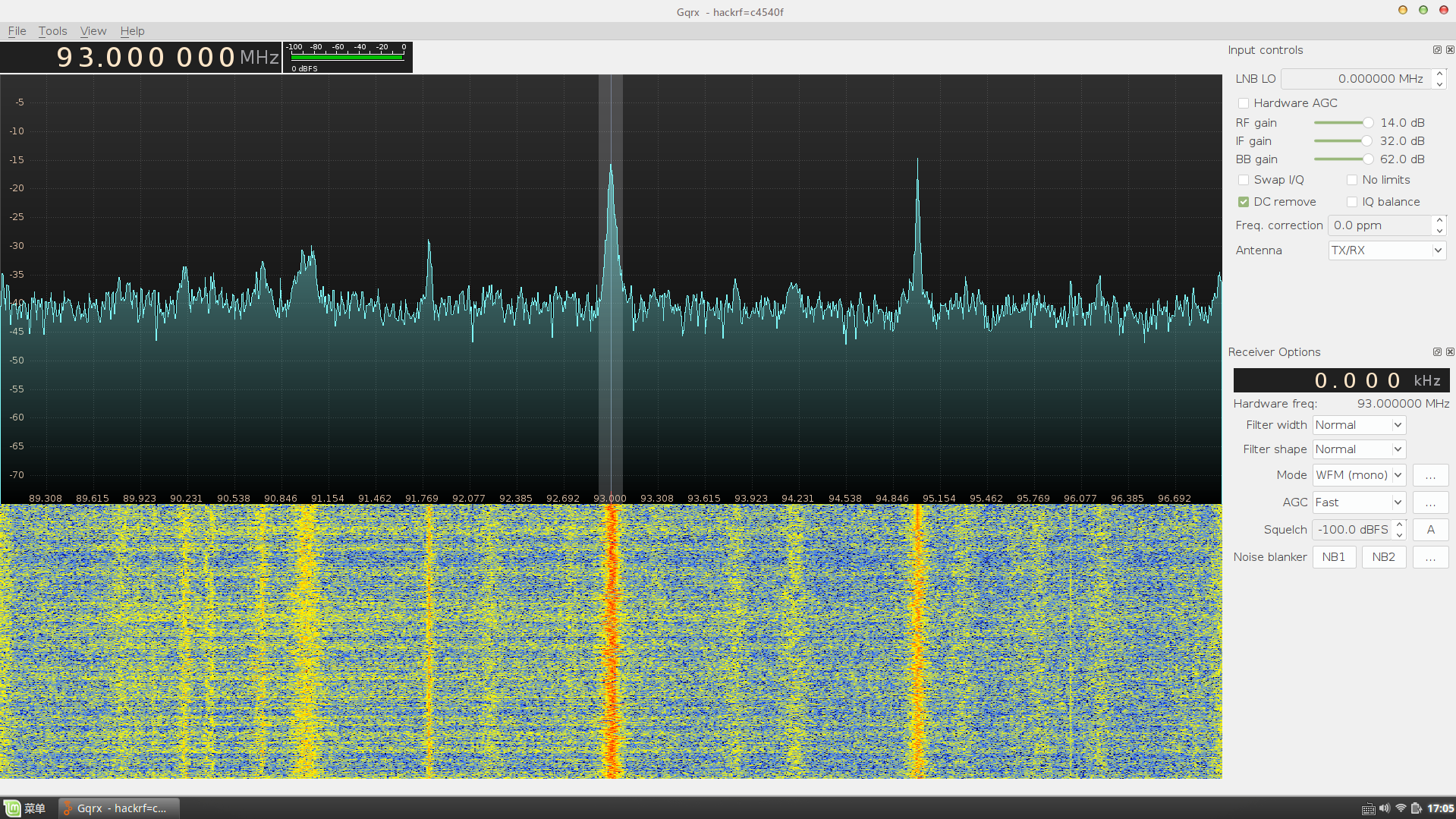This screenshot has height=819, width=1456.
Task: Open AGC options button next to AGC
Action: (x=1430, y=502)
